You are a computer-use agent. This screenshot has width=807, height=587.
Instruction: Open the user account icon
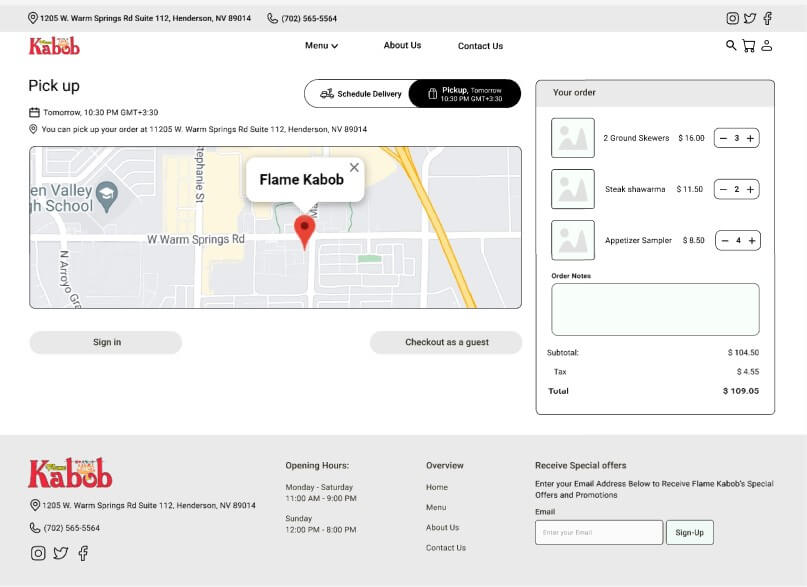pos(767,46)
